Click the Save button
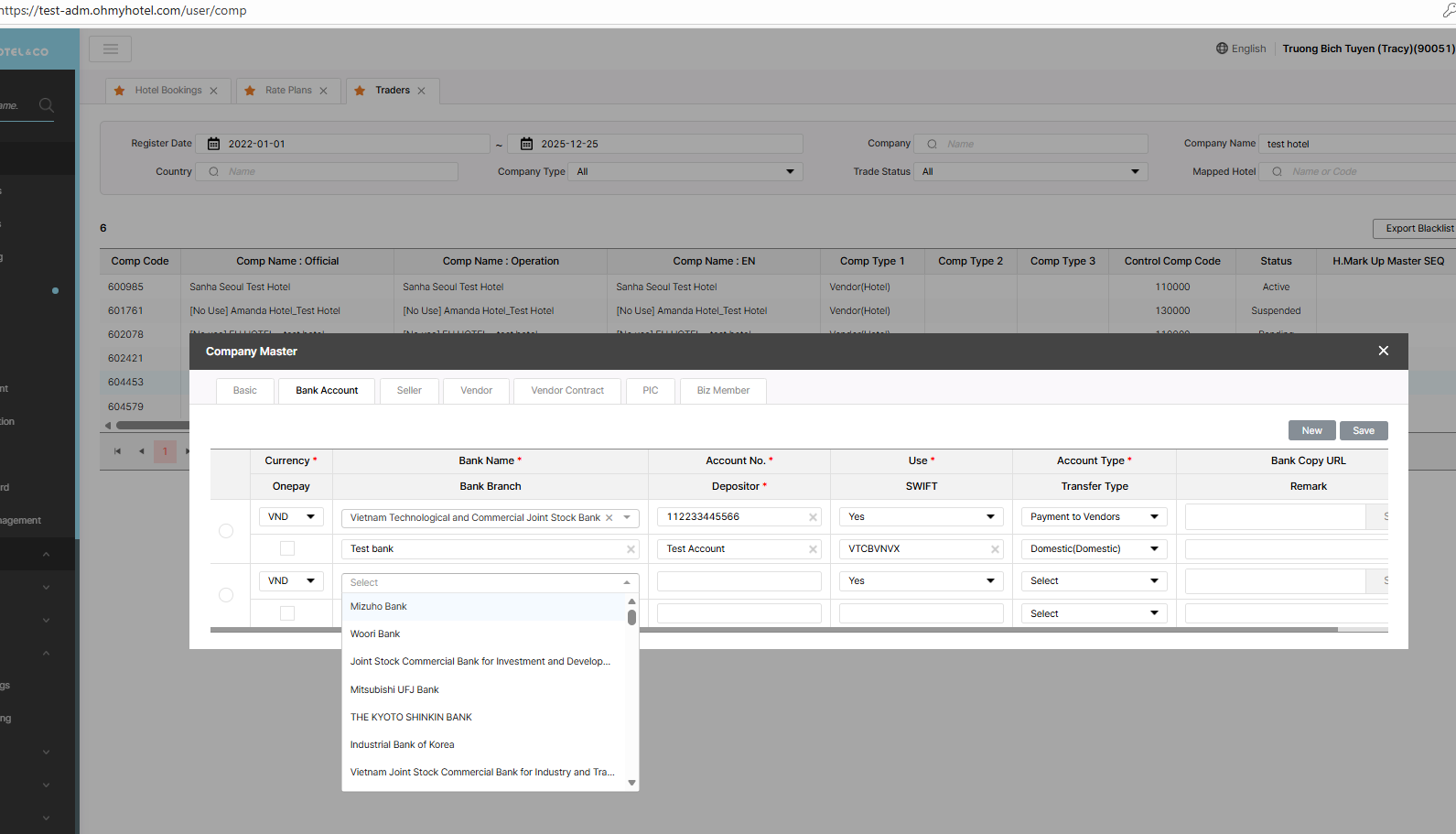 click(x=1363, y=430)
